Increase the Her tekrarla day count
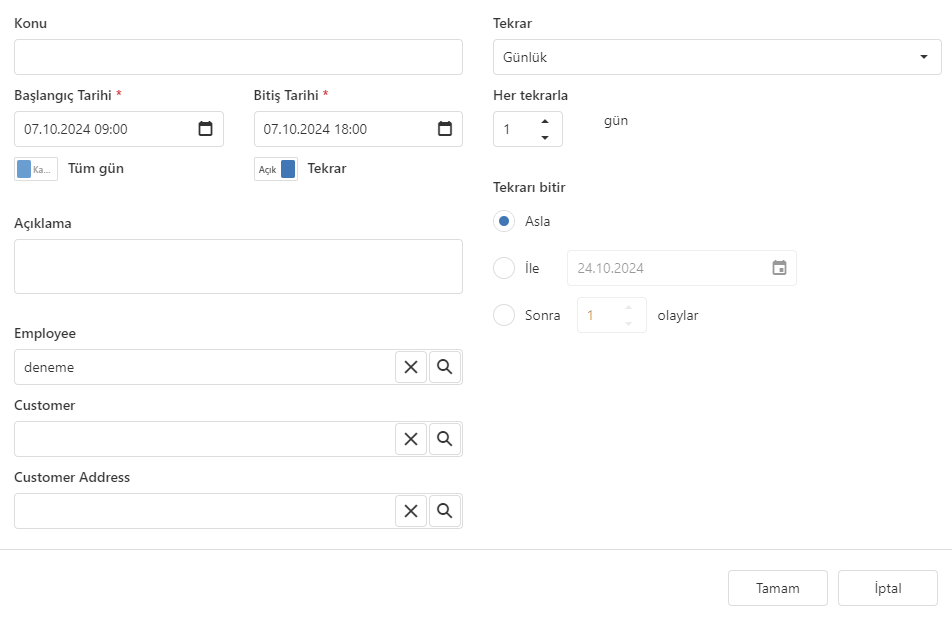The height and width of the screenshot is (618, 952). (545, 121)
